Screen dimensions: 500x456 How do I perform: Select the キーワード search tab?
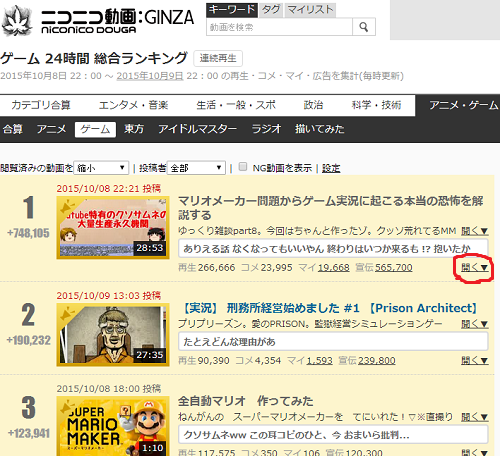[x=232, y=10]
